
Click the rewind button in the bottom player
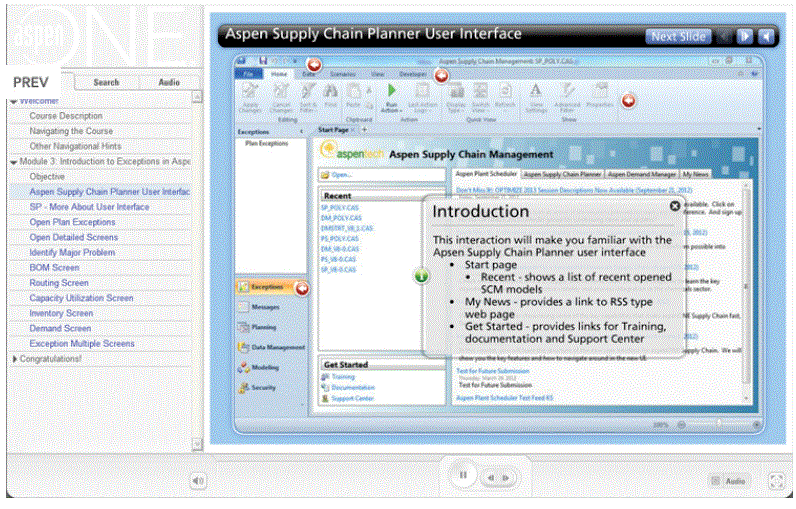tap(491, 478)
